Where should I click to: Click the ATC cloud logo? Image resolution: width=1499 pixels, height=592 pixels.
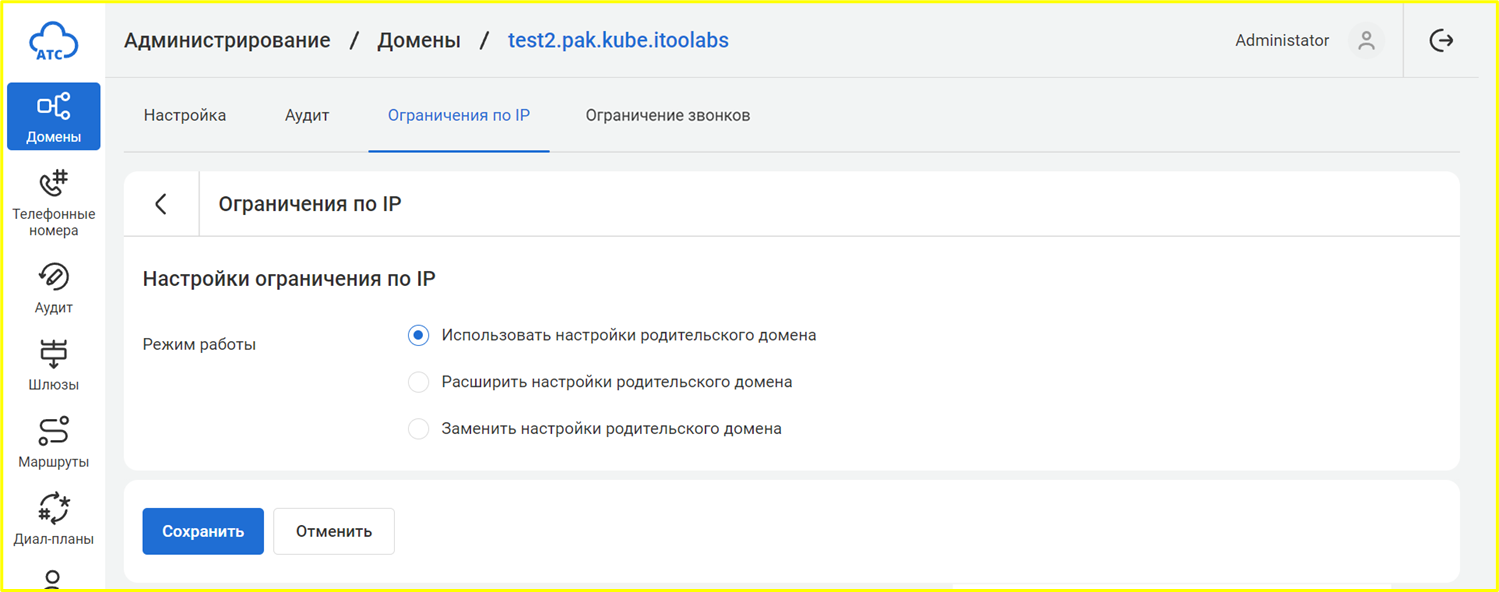[x=53, y=41]
